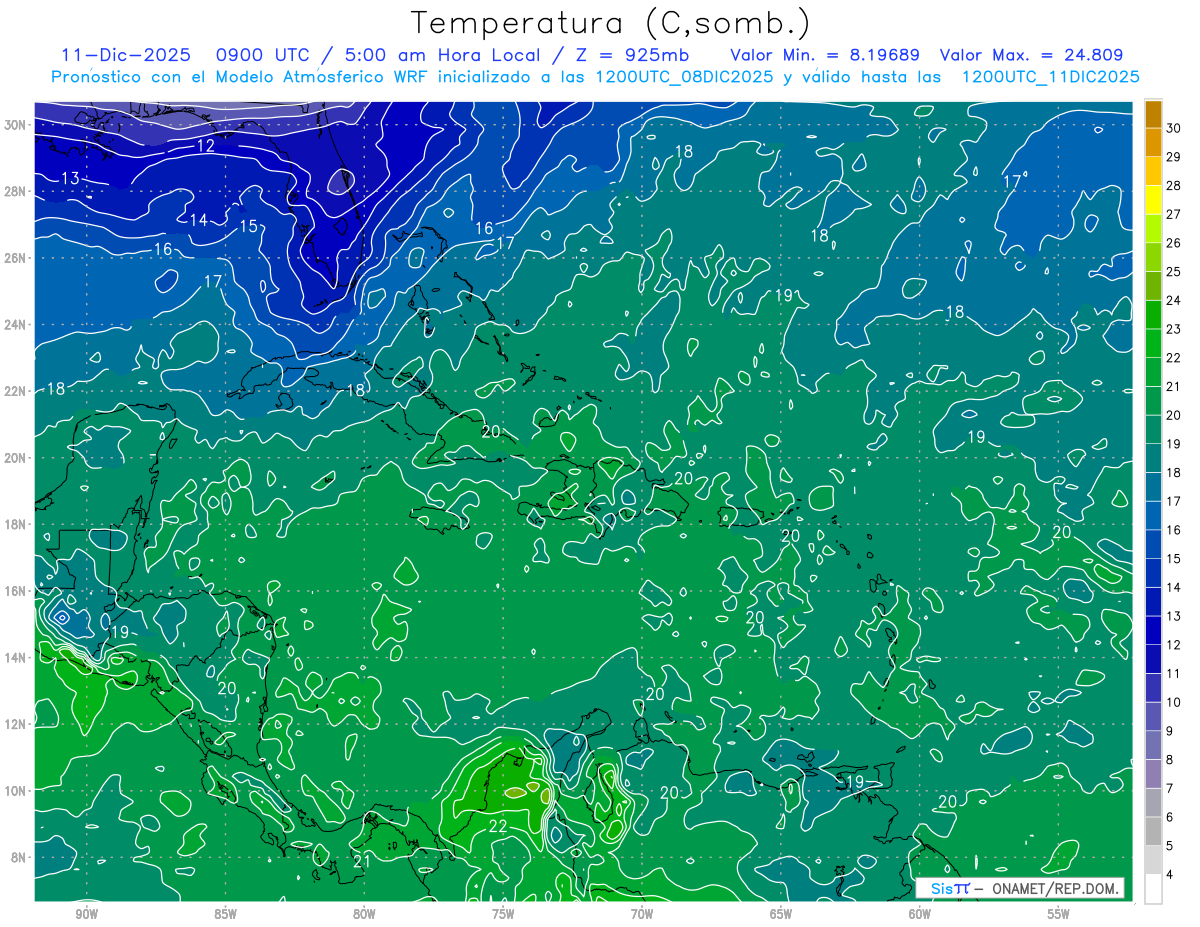Click the validity stamp '1200UTC_11DIC2025'
Image resolution: width=1200 pixels, height=927 pixels.
1050,76
